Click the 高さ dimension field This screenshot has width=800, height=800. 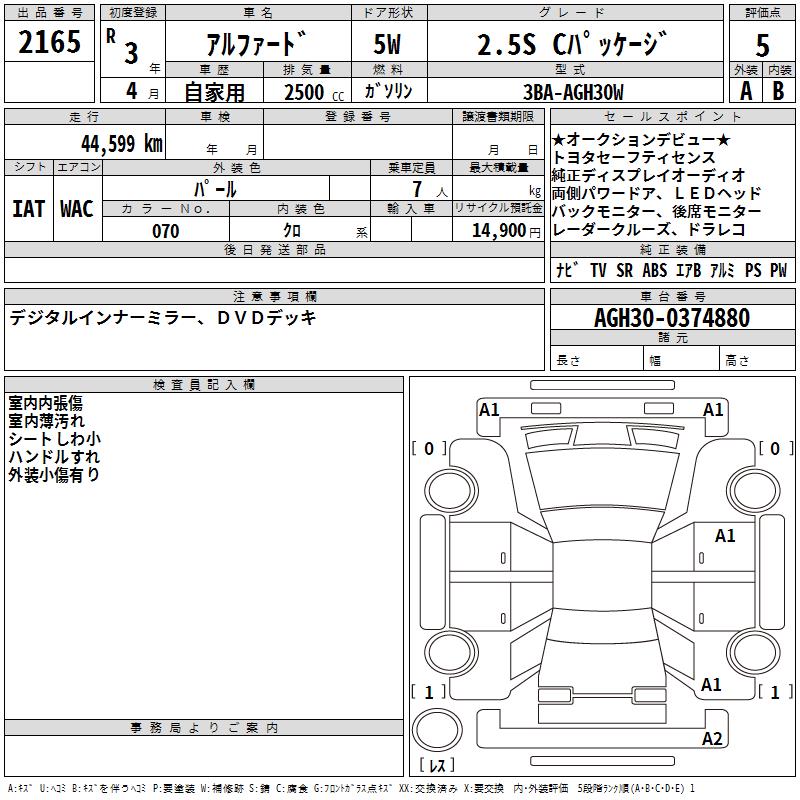(x=757, y=358)
